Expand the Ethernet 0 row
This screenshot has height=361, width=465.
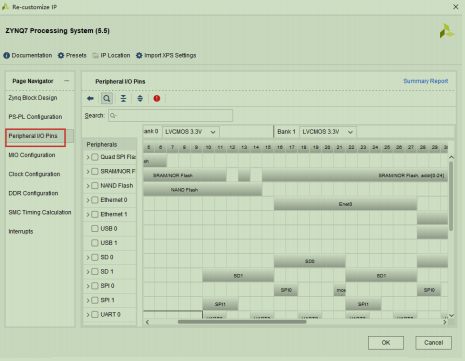tap(88, 200)
